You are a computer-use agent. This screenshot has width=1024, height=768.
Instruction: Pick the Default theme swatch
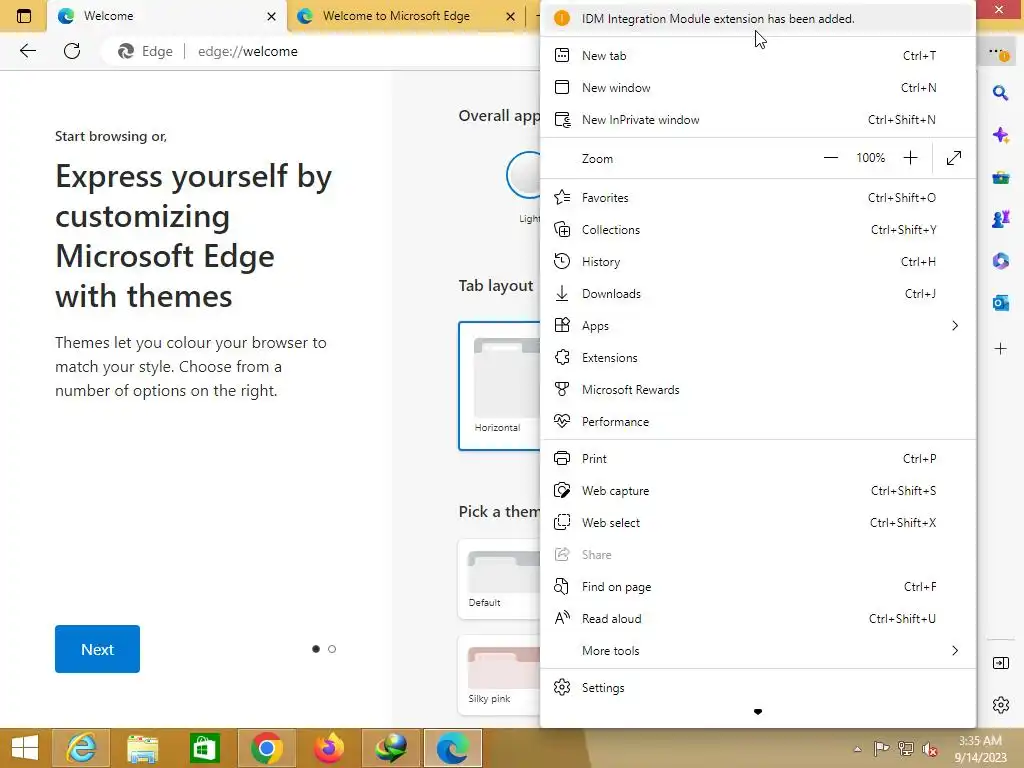click(500, 579)
